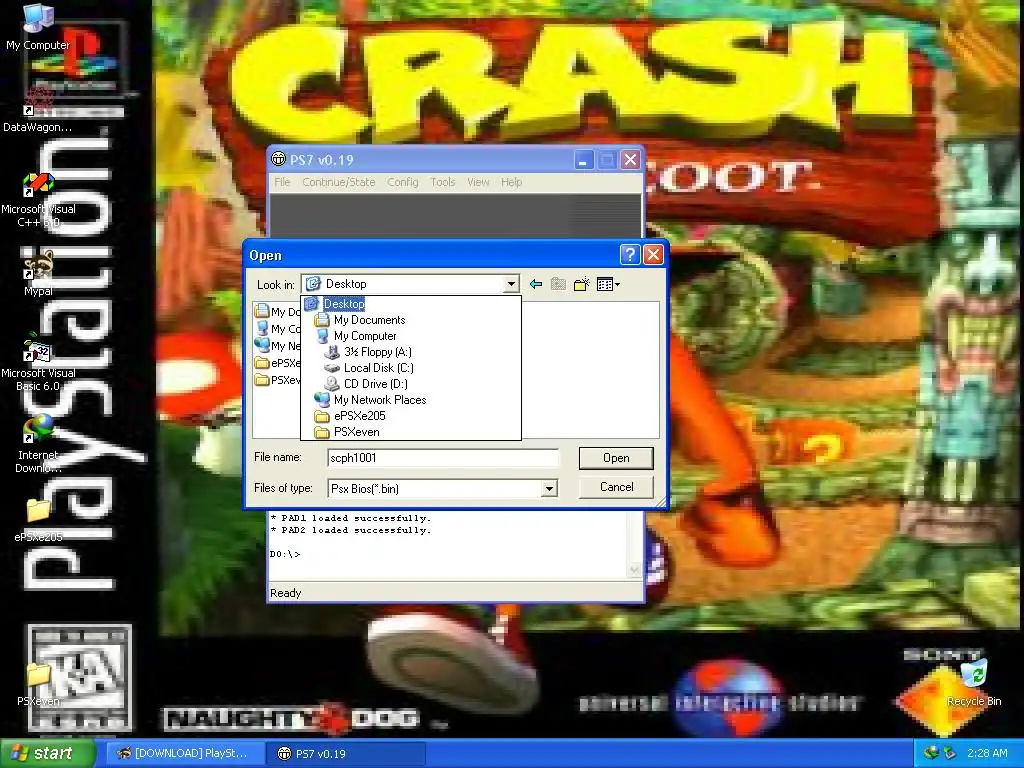Pick PSXeven folder in dropdown list
Image resolution: width=1024 pixels, height=768 pixels.
356,432
